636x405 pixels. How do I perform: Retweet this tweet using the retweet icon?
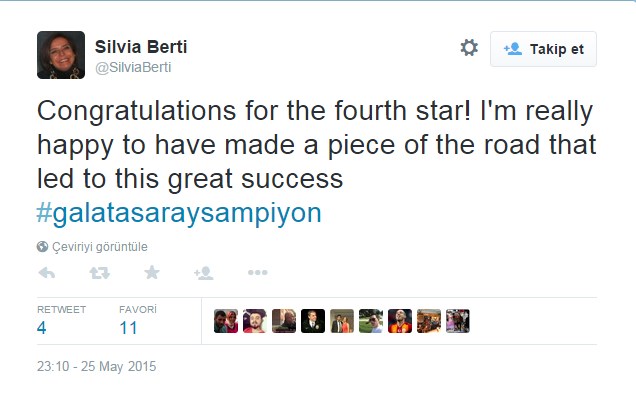(99, 273)
